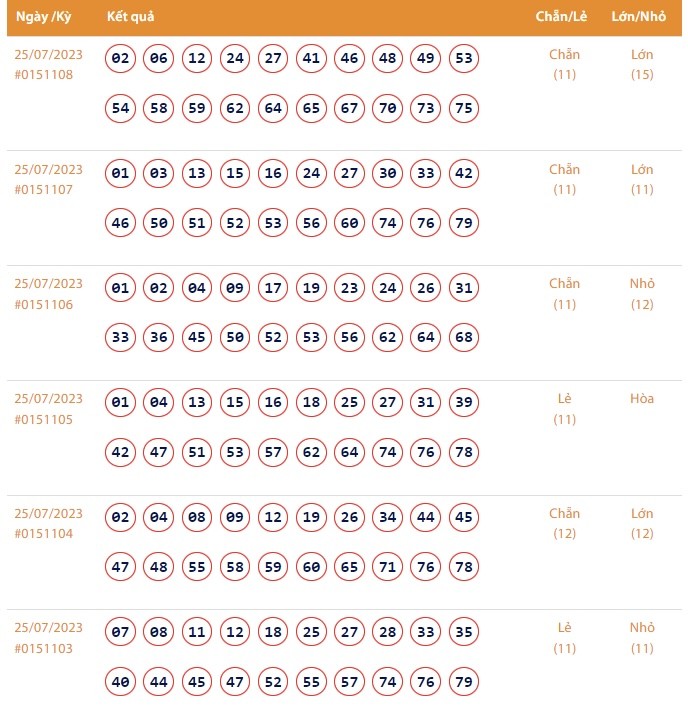
Task: Click ball 02 in draw #0151108
Action: point(121,59)
